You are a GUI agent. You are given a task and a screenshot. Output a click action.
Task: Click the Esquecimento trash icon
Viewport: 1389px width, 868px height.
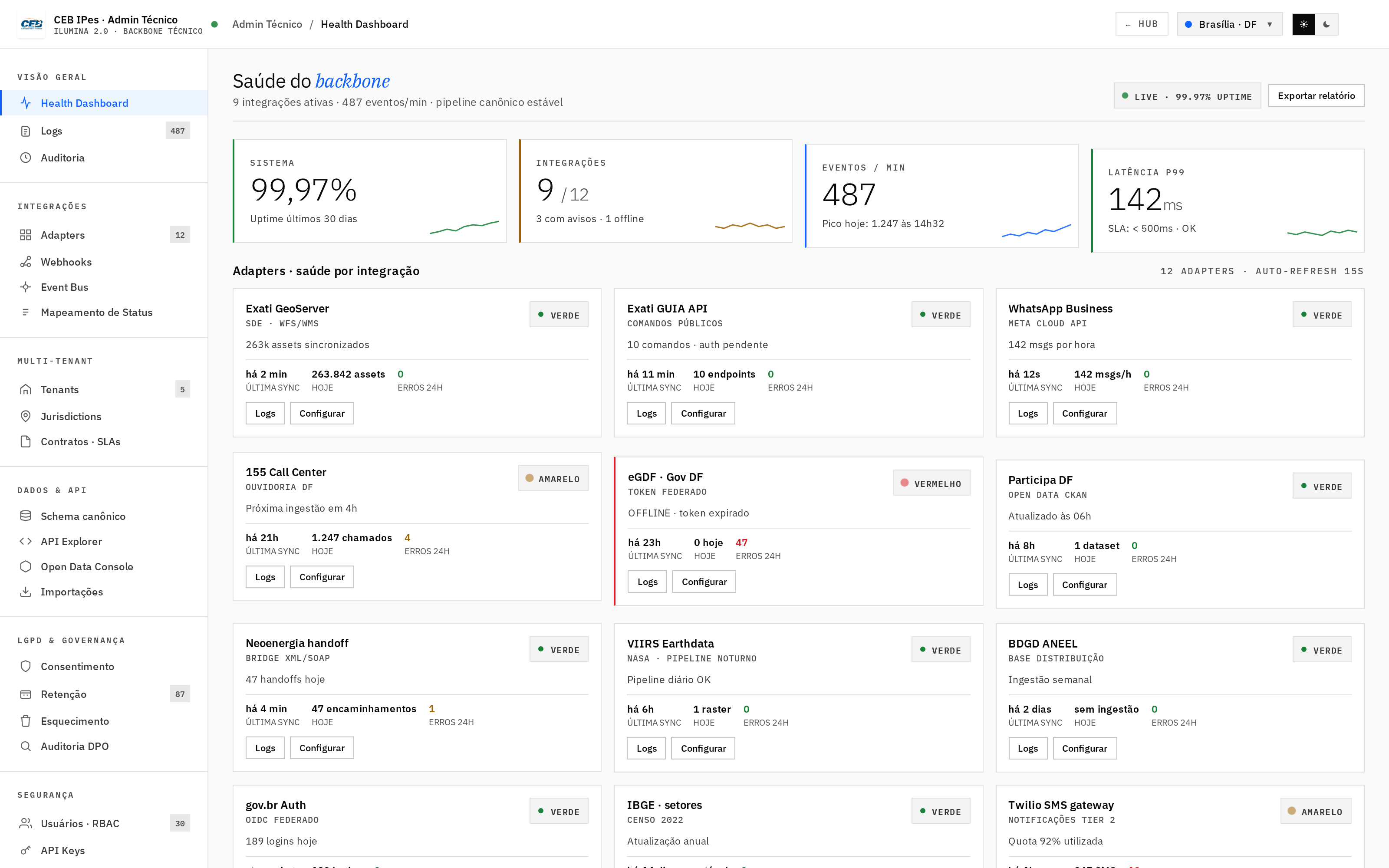[26, 721]
